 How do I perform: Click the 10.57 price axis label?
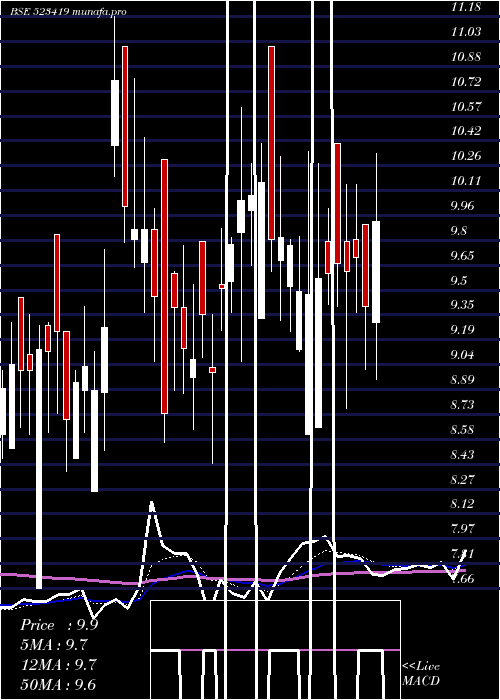[467, 106]
